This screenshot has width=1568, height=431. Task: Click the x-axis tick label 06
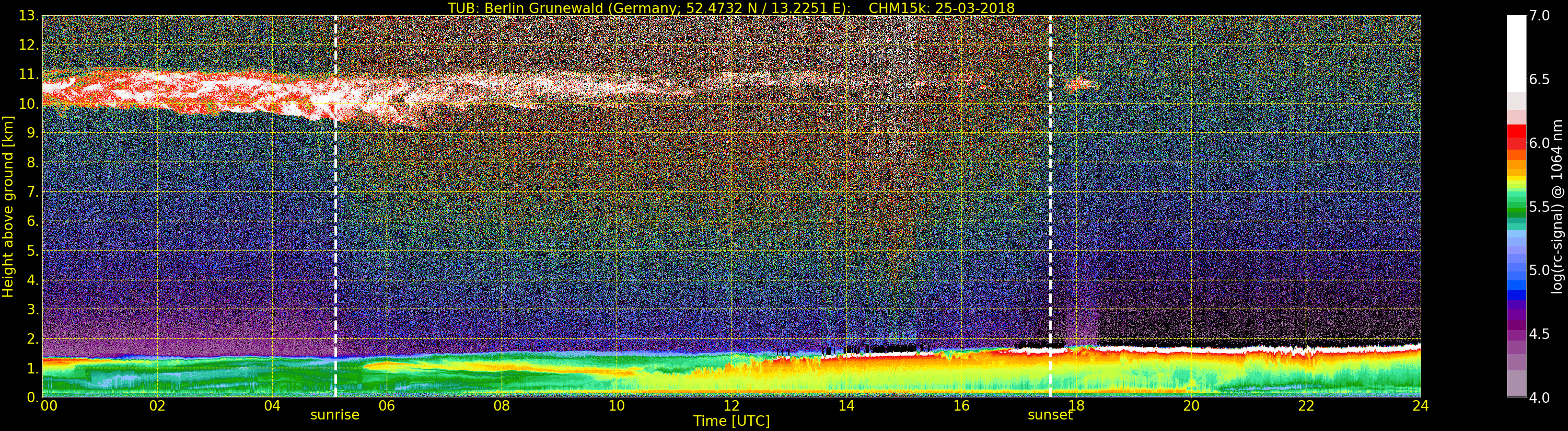387,406
